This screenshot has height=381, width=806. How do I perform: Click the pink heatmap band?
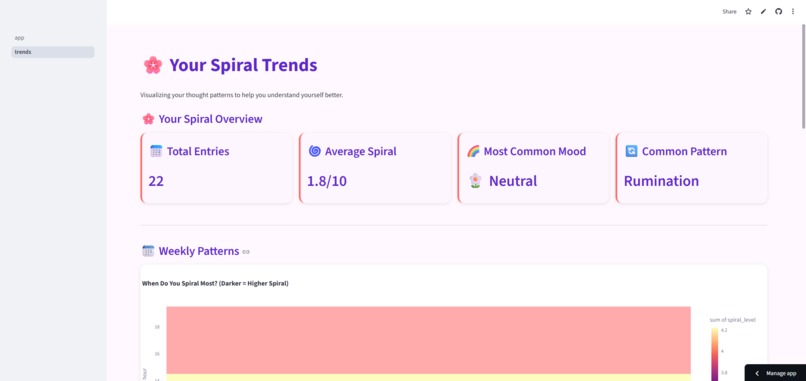428,340
